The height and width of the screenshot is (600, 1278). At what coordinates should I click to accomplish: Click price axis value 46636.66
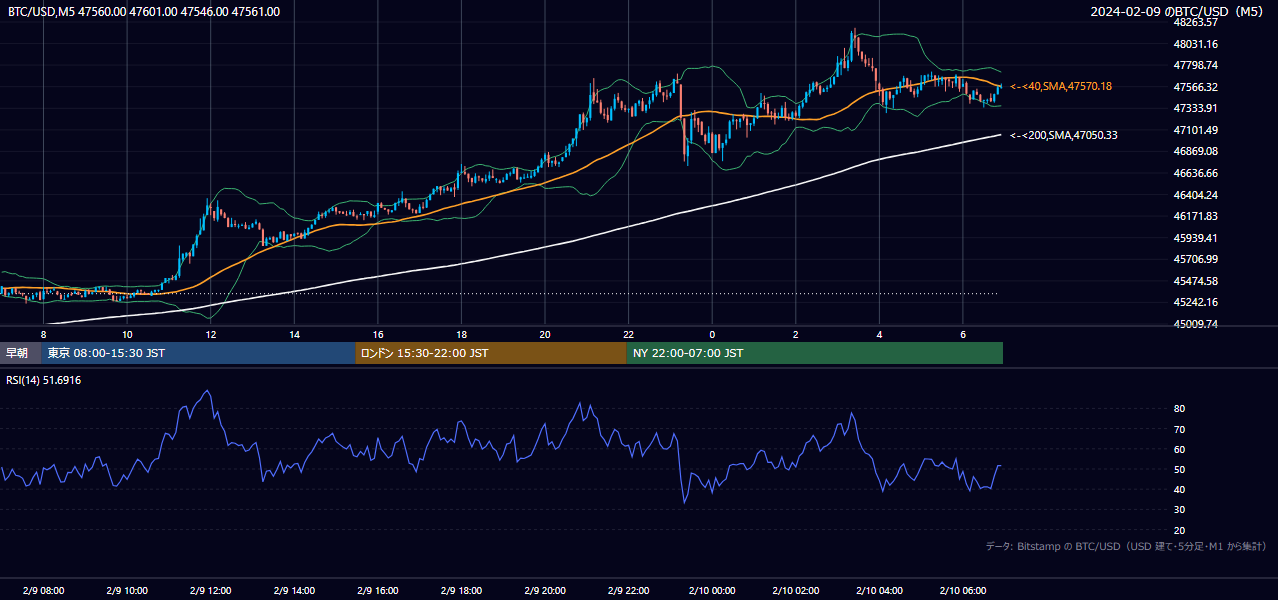1195,173
